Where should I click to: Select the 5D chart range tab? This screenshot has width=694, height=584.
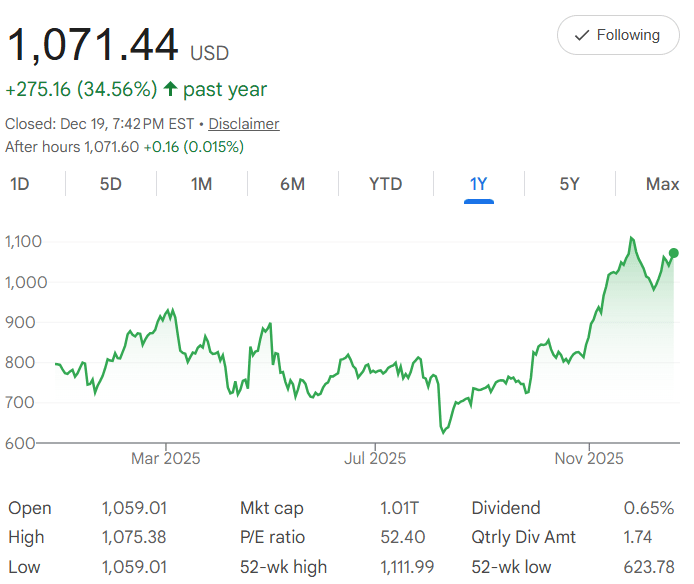tap(110, 184)
